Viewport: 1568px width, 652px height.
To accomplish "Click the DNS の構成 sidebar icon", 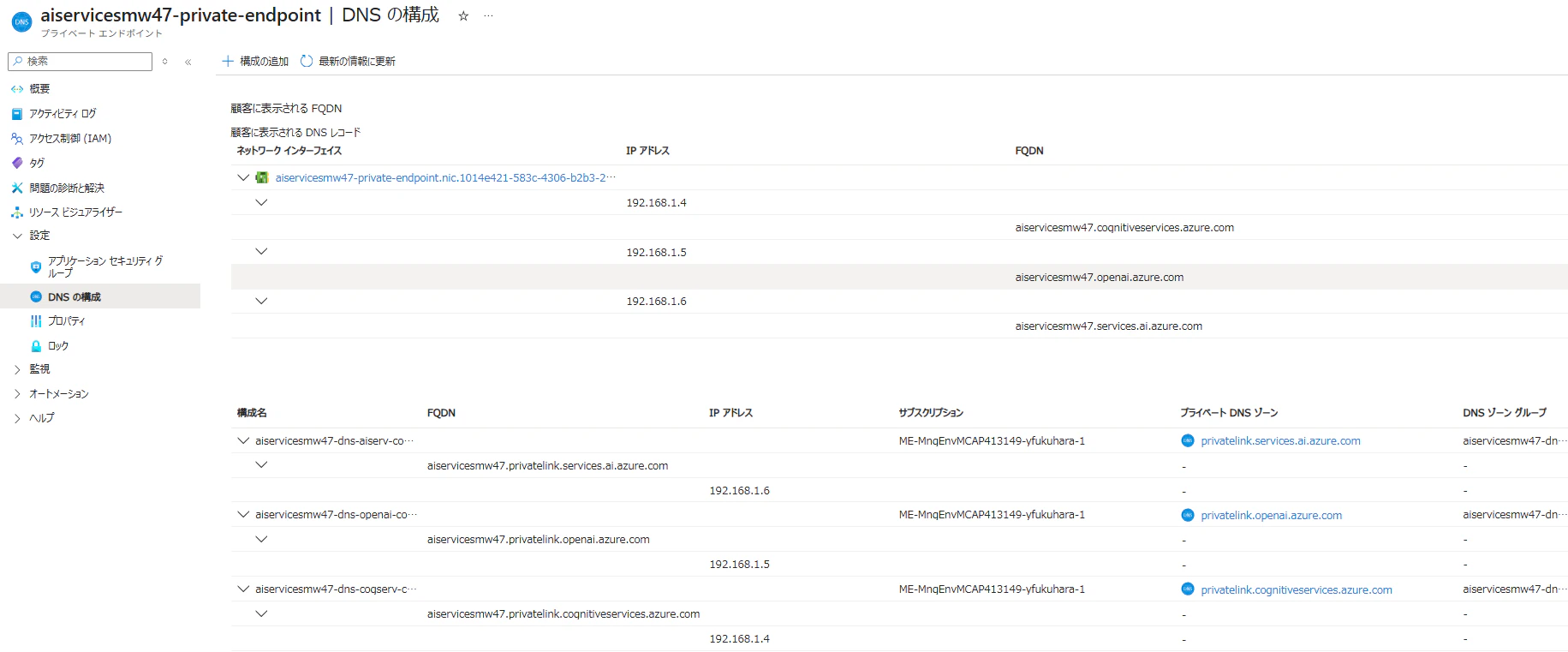I will (36, 296).
